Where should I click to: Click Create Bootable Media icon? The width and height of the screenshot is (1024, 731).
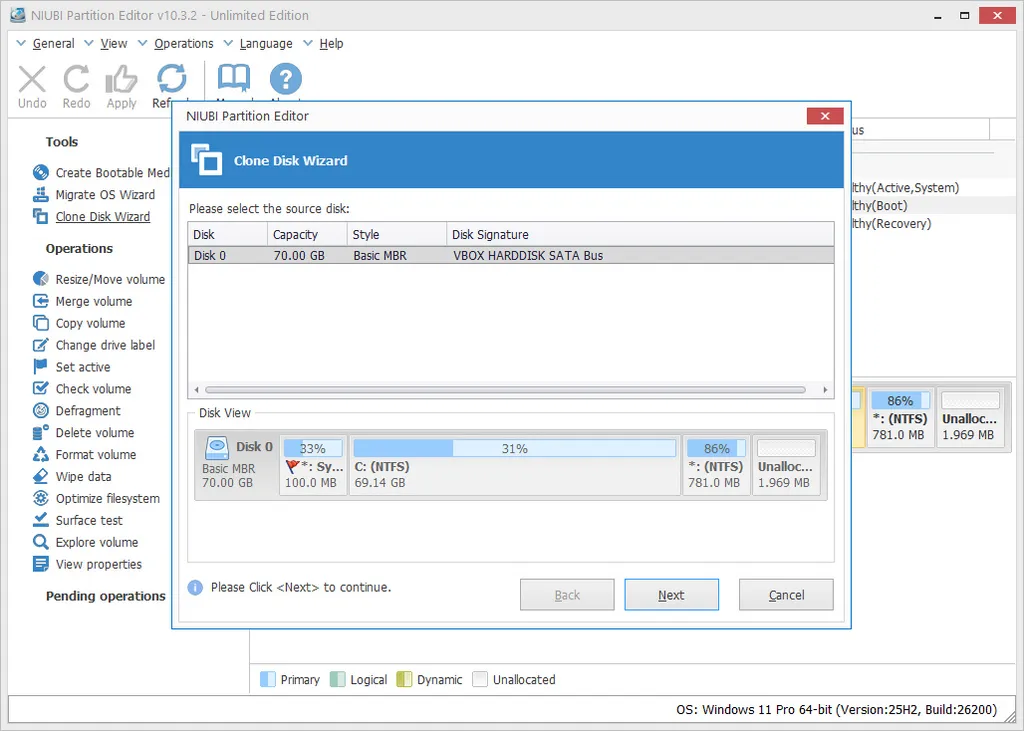pos(40,172)
